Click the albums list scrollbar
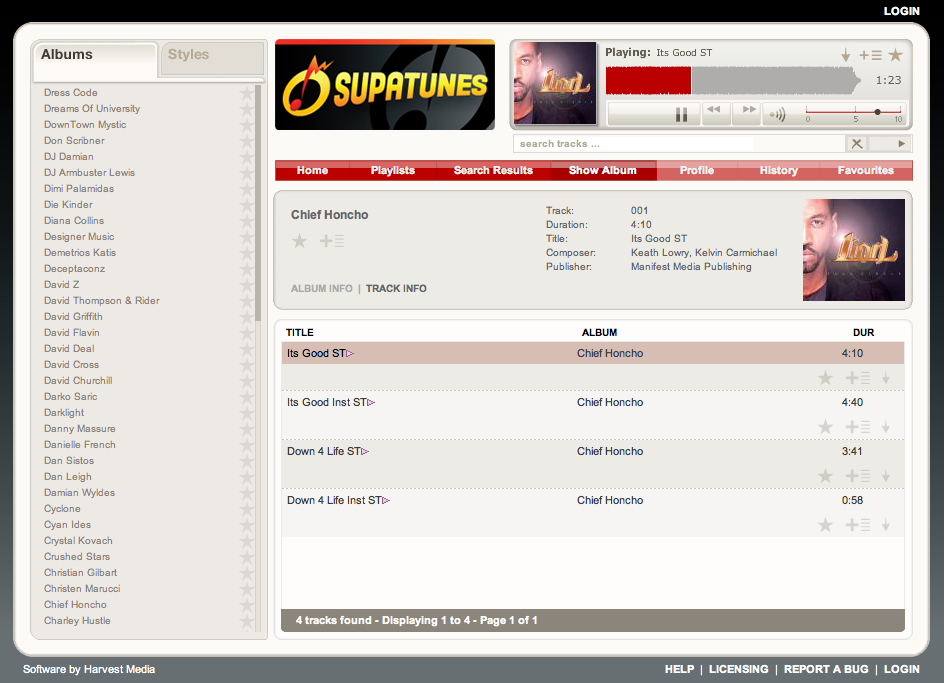 click(x=258, y=203)
